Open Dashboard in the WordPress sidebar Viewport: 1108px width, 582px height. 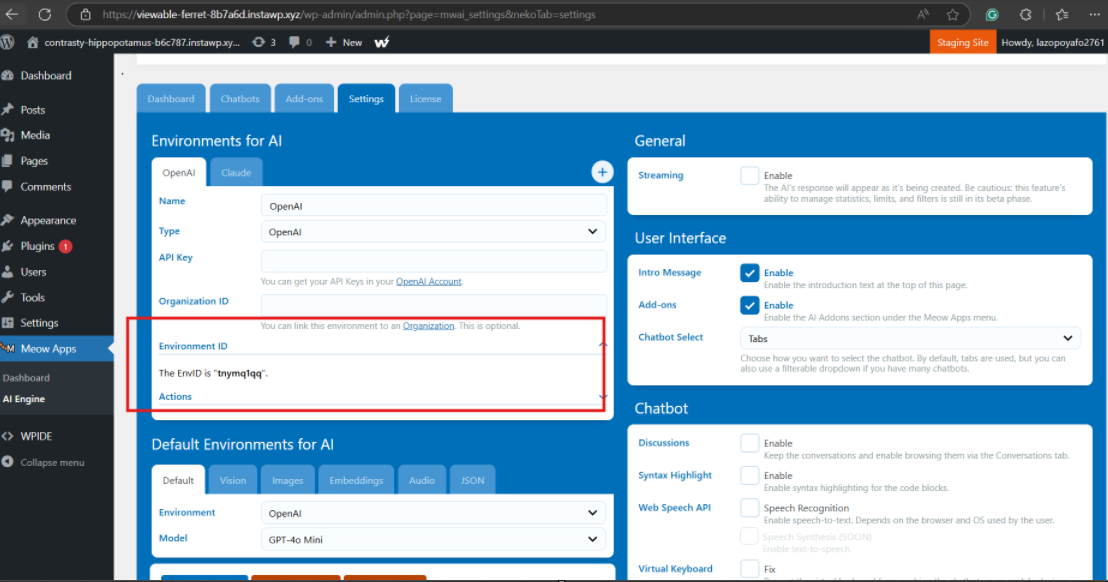coord(46,76)
